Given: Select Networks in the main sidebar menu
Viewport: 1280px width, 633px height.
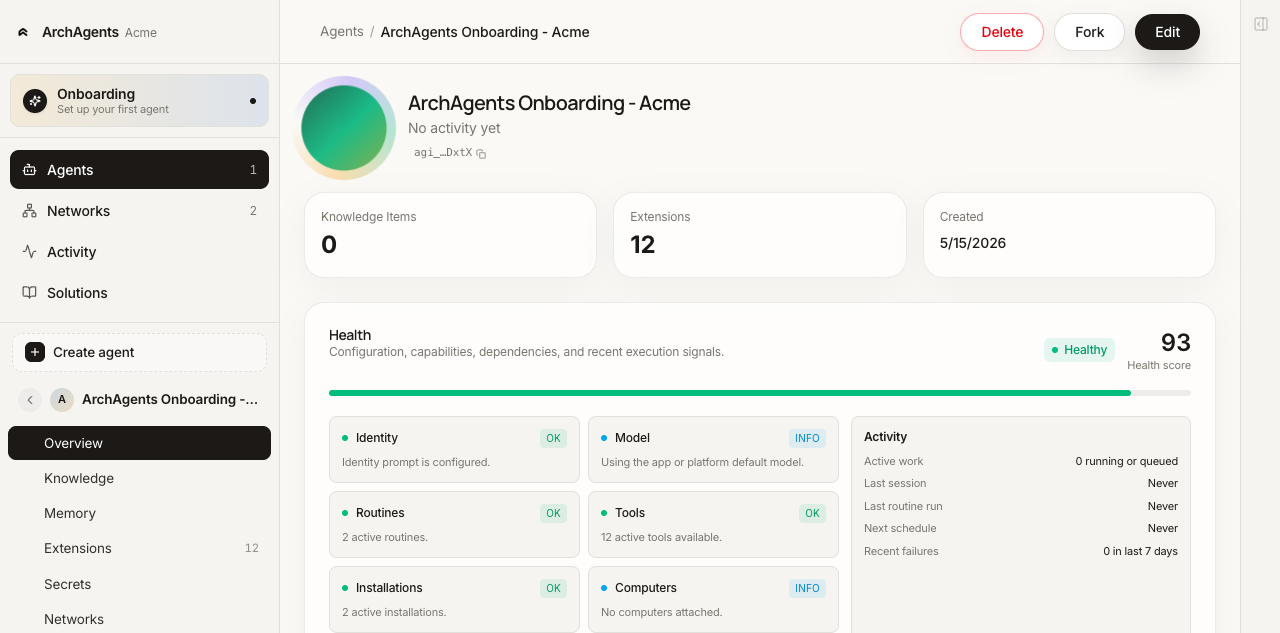Looking at the screenshot, I should pyautogui.click(x=139, y=211).
